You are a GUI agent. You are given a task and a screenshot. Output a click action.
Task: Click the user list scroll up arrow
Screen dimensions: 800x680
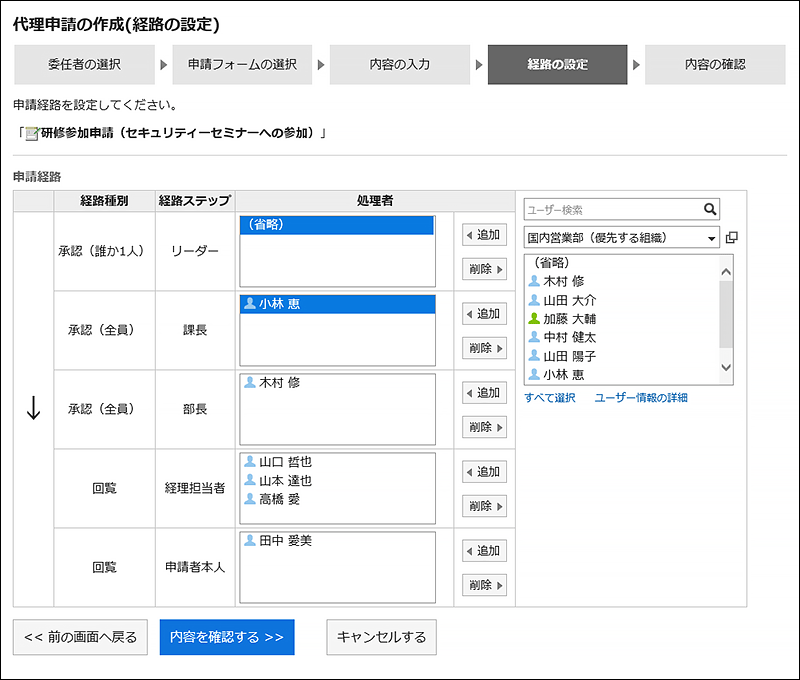click(726, 272)
